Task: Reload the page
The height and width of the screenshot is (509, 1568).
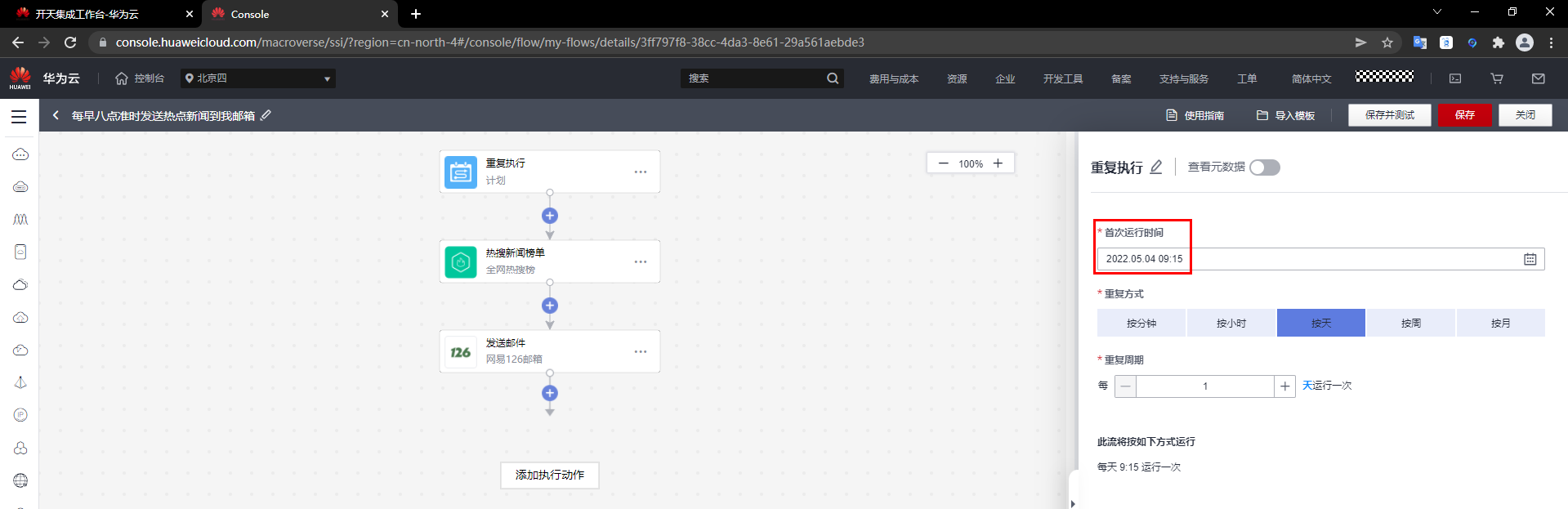Action: (70, 42)
